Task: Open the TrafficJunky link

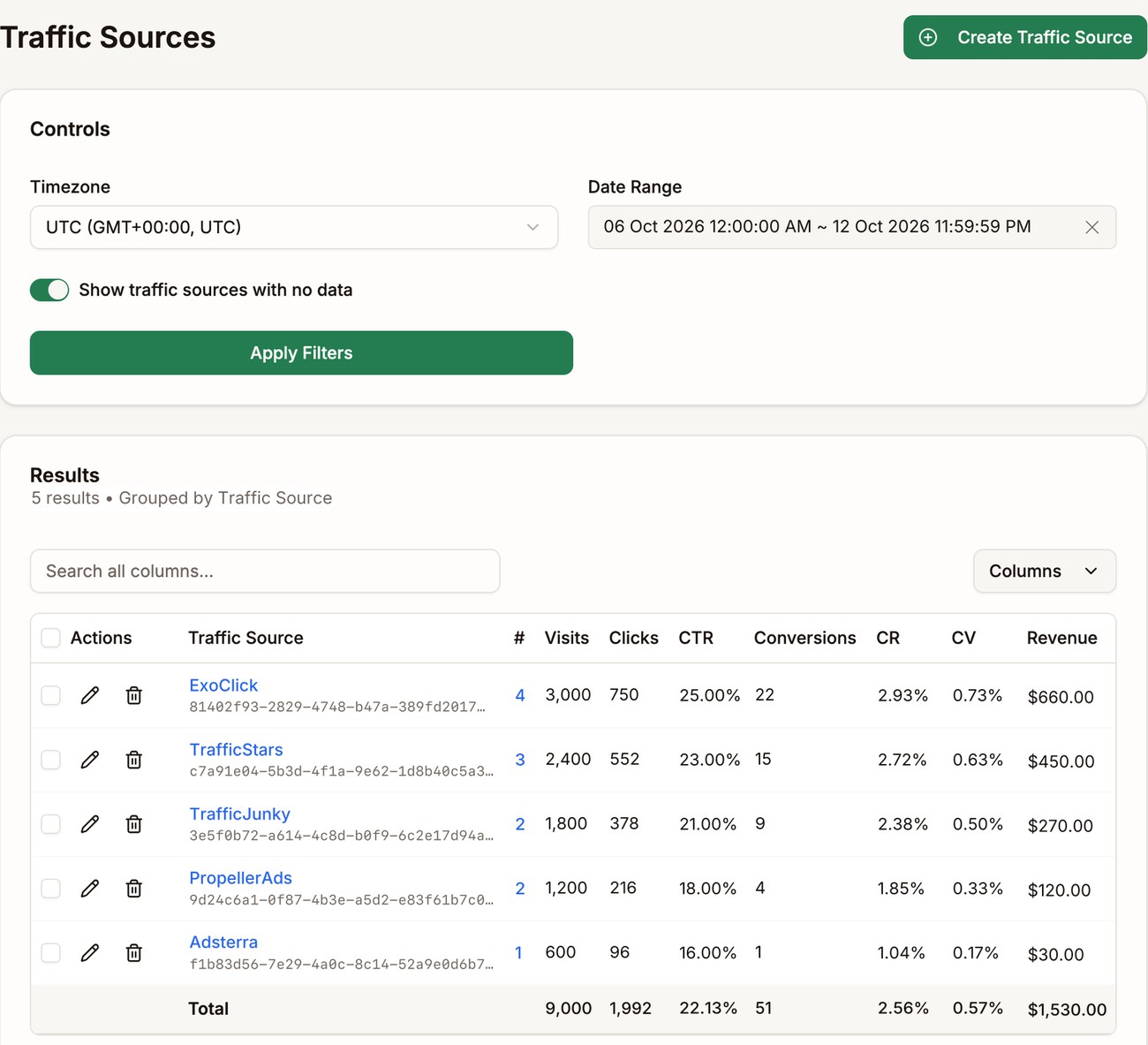Action: (239, 814)
